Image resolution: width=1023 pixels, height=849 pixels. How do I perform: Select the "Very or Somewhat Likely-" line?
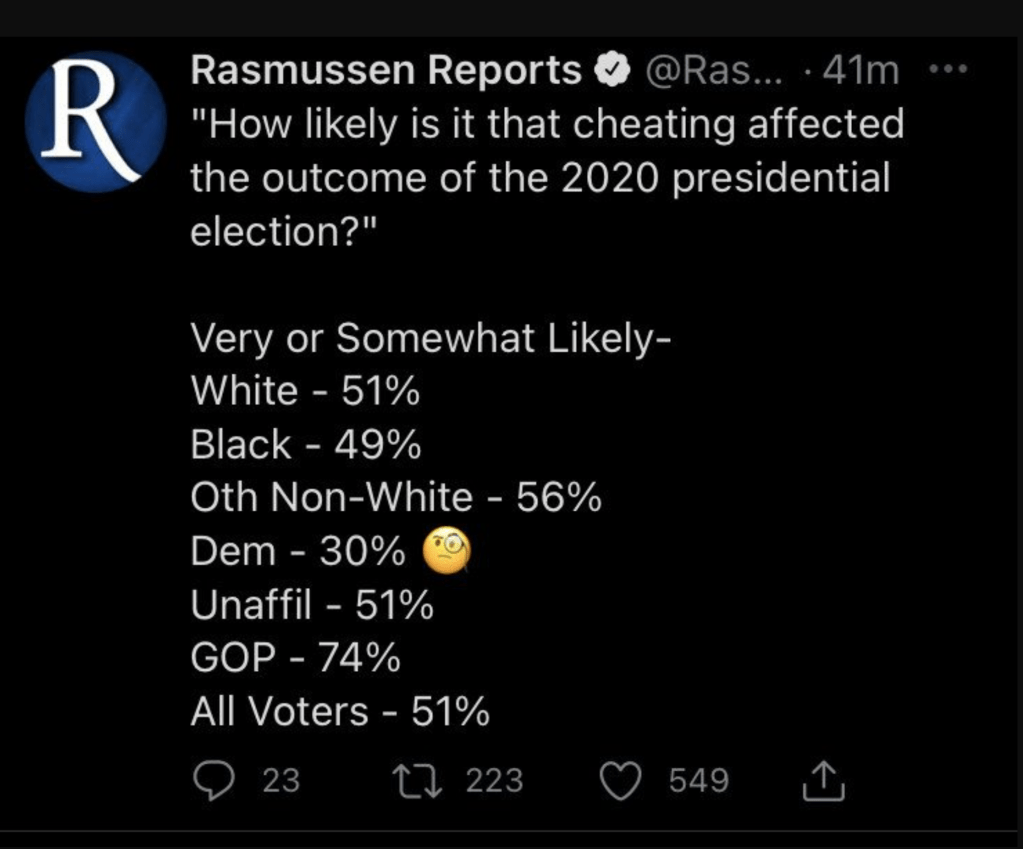(430, 339)
